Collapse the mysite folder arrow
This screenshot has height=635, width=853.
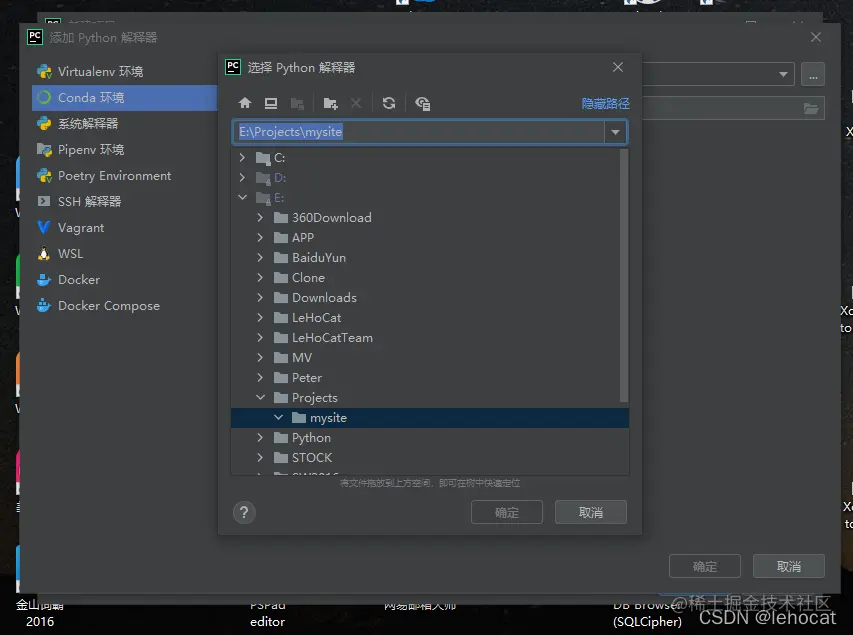click(279, 417)
